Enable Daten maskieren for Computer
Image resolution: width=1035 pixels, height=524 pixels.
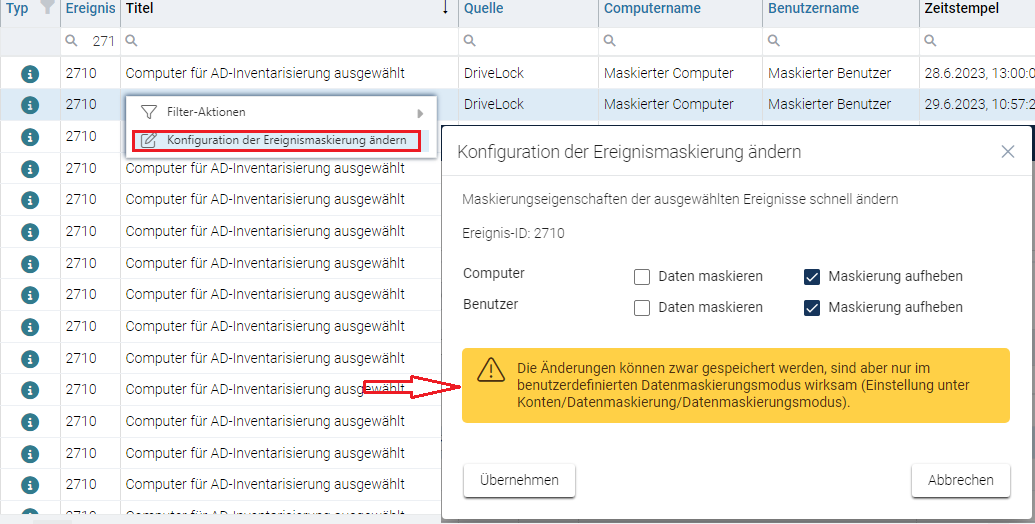tap(642, 277)
